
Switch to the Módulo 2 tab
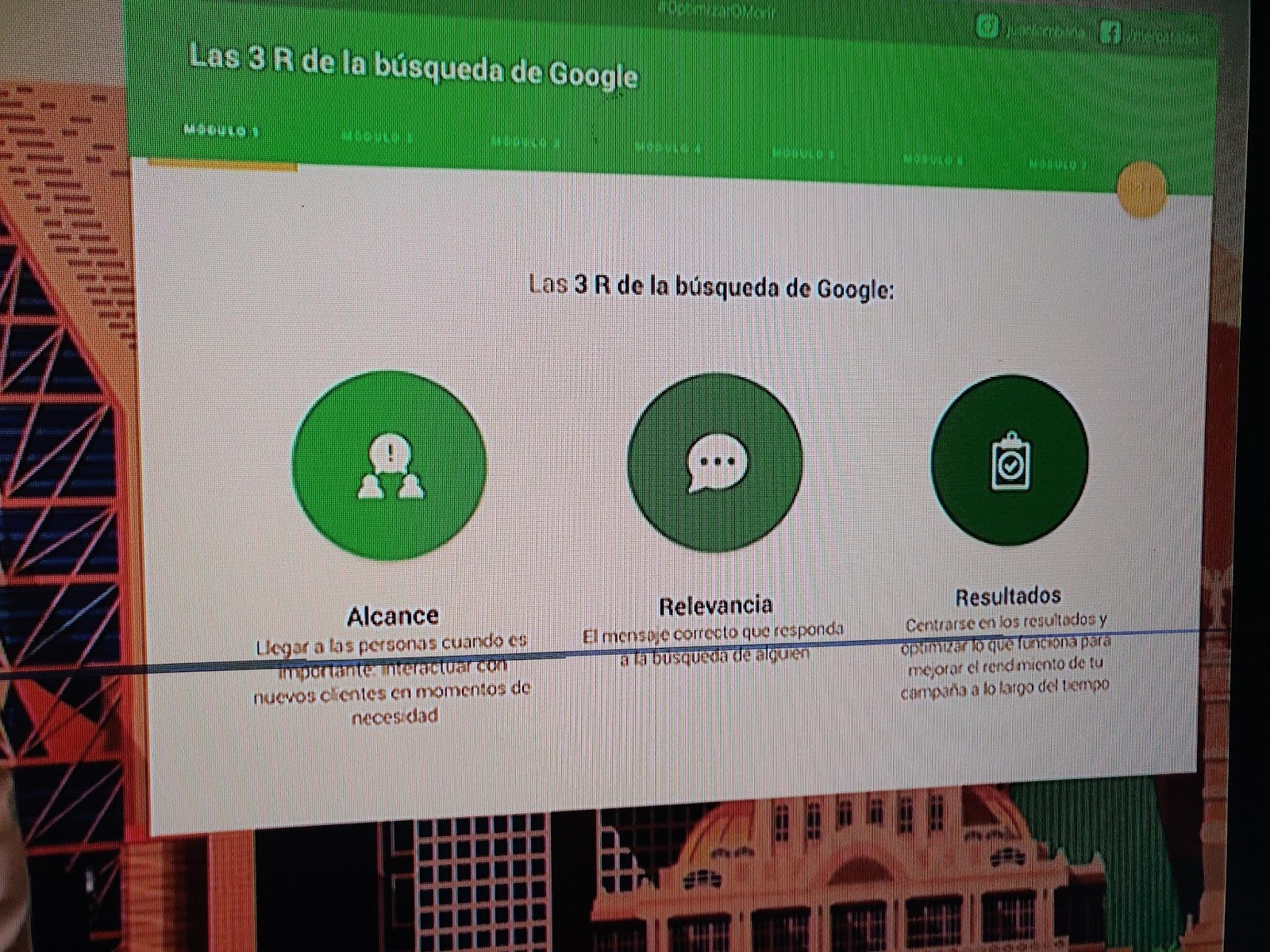pyautogui.click(x=377, y=137)
